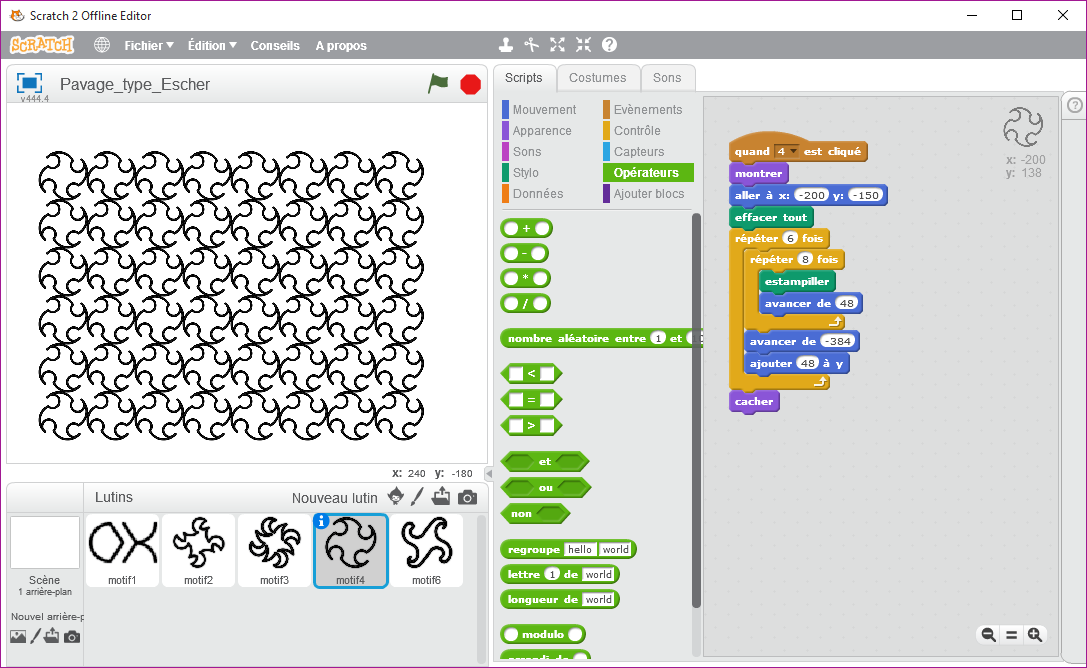The width and height of the screenshot is (1087, 668).
Task: Choose the Shrink sprite tool
Action: click(583, 45)
